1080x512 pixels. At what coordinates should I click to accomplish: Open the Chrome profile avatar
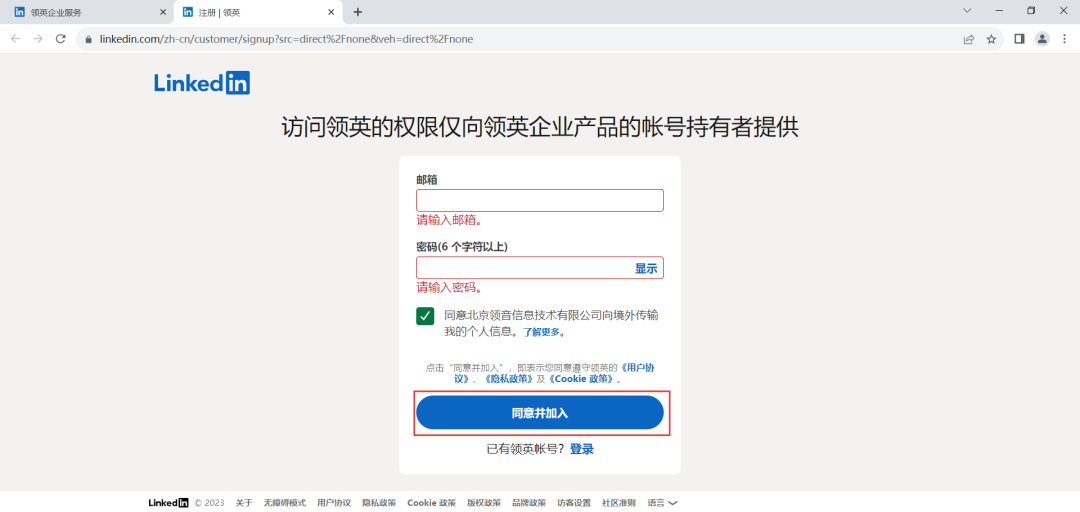click(x=1042, y=39)
